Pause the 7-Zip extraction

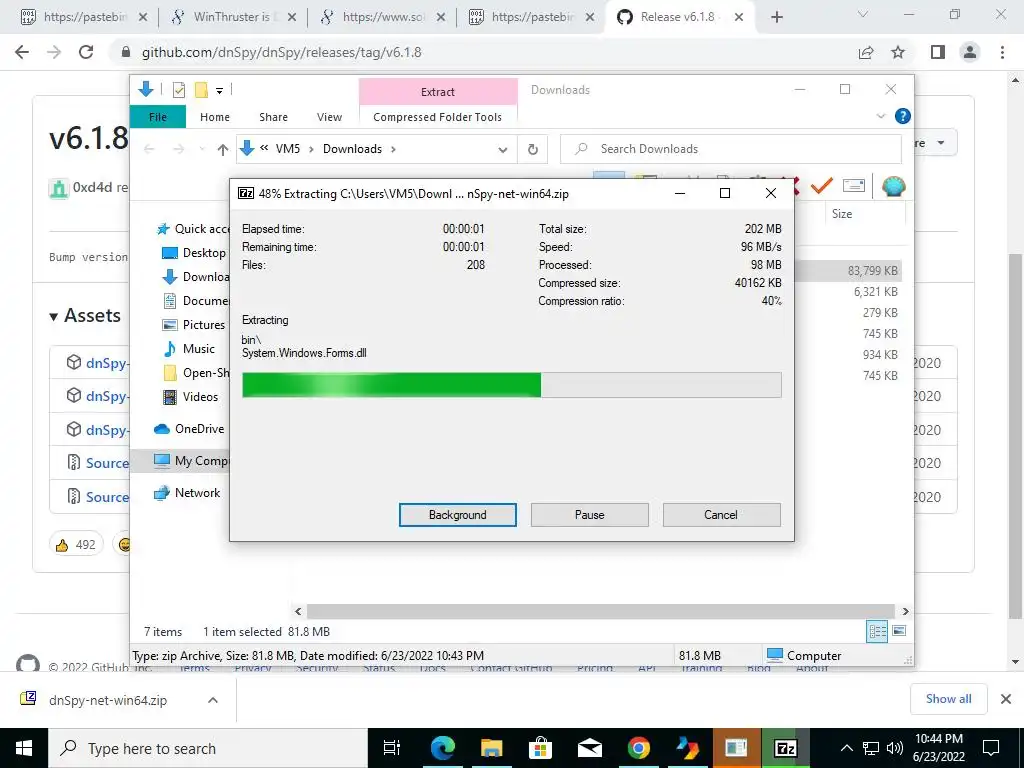click(589, 515)
